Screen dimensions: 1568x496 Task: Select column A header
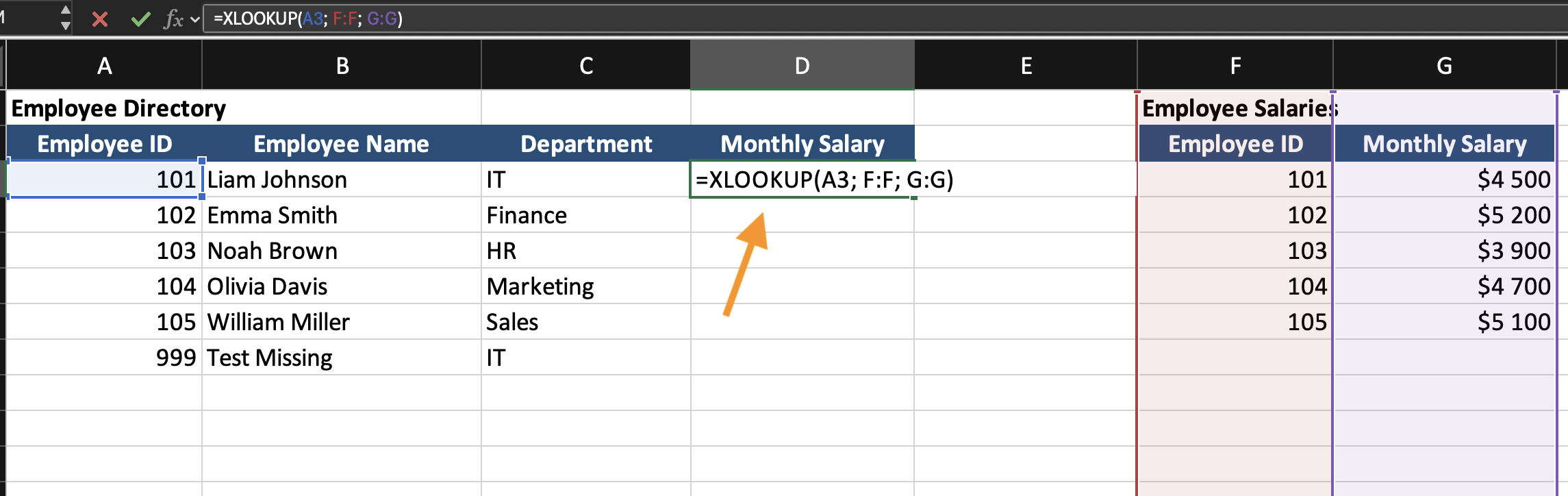point(104,66)
